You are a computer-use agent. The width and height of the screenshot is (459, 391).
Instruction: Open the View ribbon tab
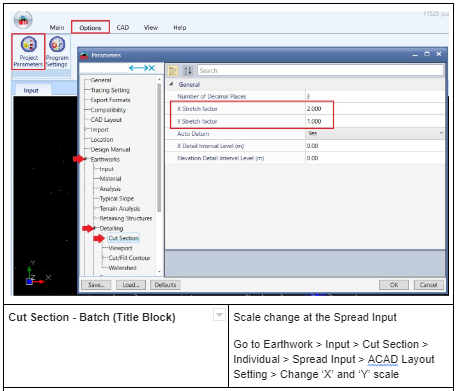pyautogui.click(x=151, y=28)
